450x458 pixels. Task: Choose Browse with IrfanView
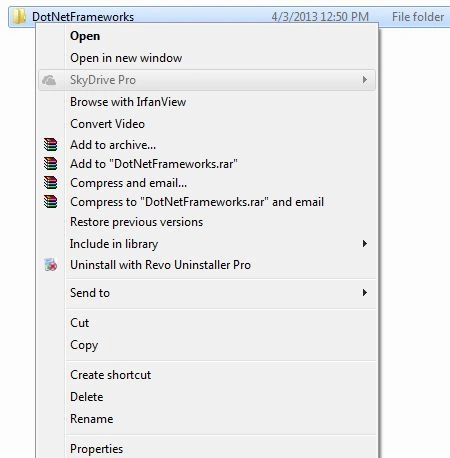[128, 102]
